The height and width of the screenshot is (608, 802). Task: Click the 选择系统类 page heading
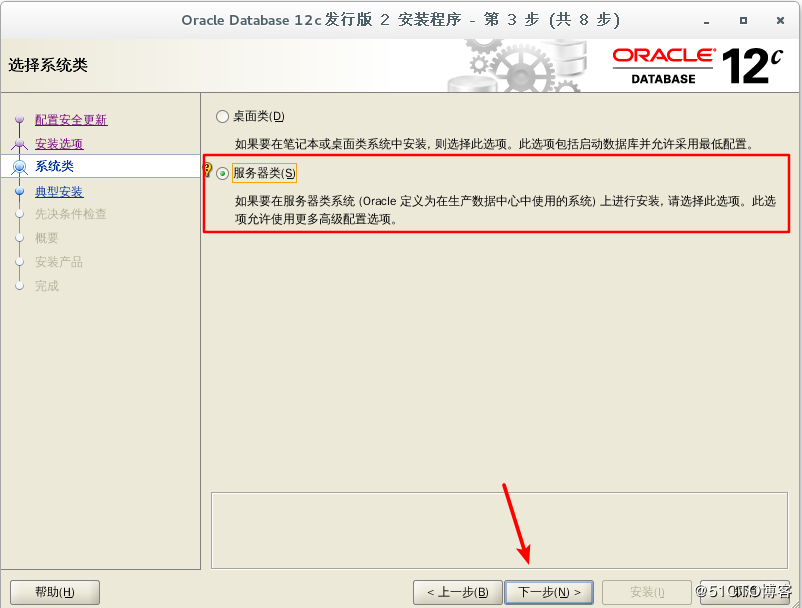48,65
